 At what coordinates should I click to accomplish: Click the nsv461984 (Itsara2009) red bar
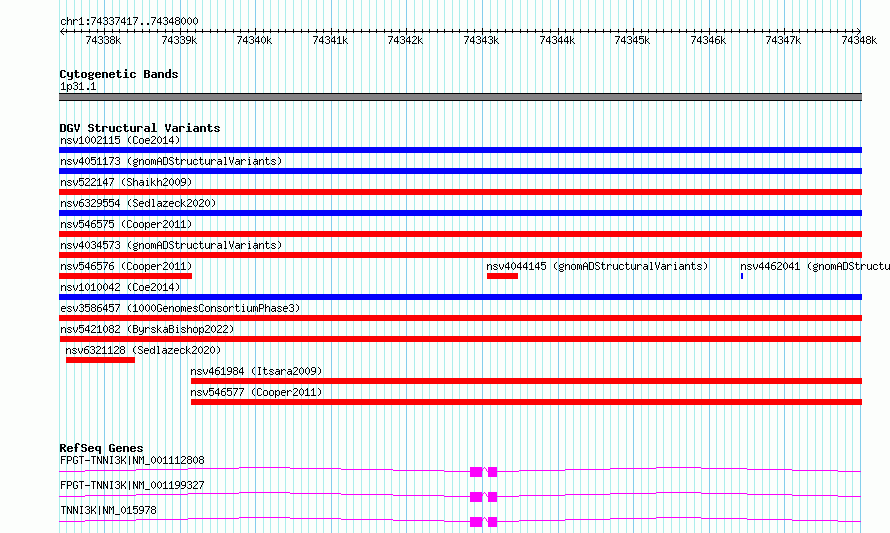[526, 381]
